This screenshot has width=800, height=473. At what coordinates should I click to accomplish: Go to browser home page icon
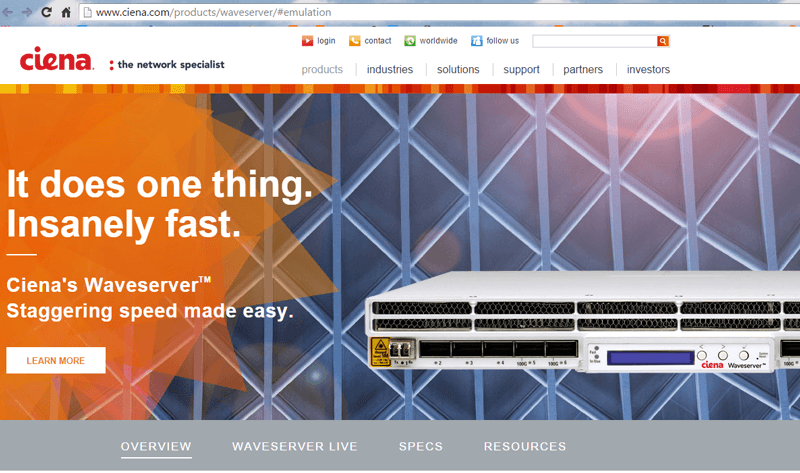click(x=66, y=12)
